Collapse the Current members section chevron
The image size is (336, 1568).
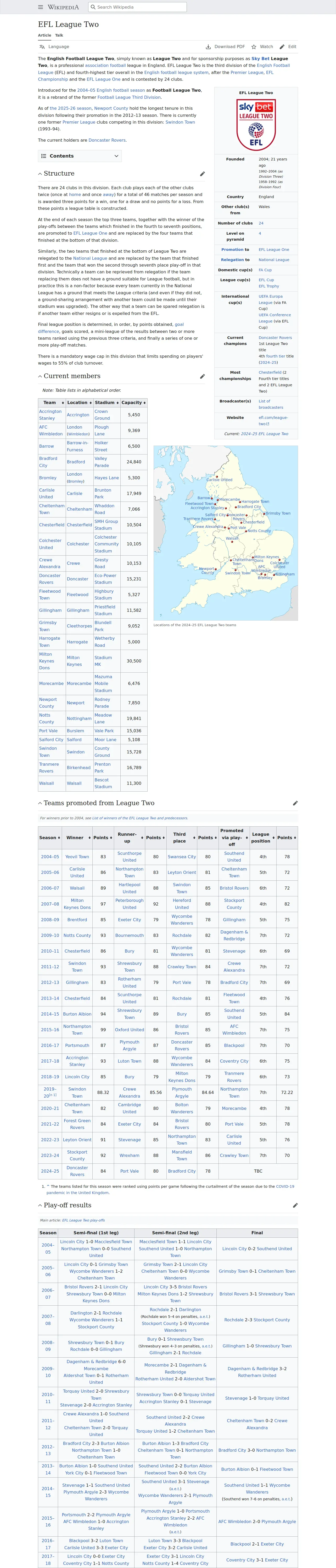point(40,376)
